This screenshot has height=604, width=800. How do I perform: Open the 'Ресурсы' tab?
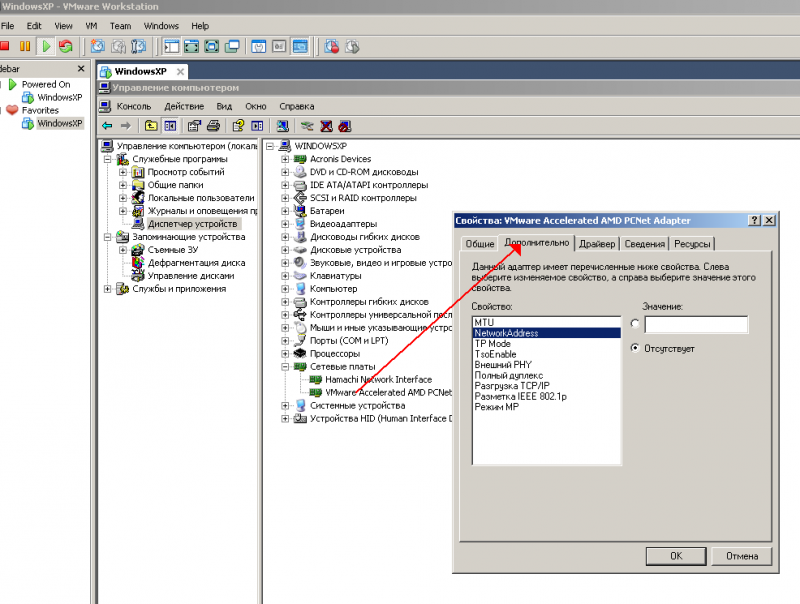[692, 243]
